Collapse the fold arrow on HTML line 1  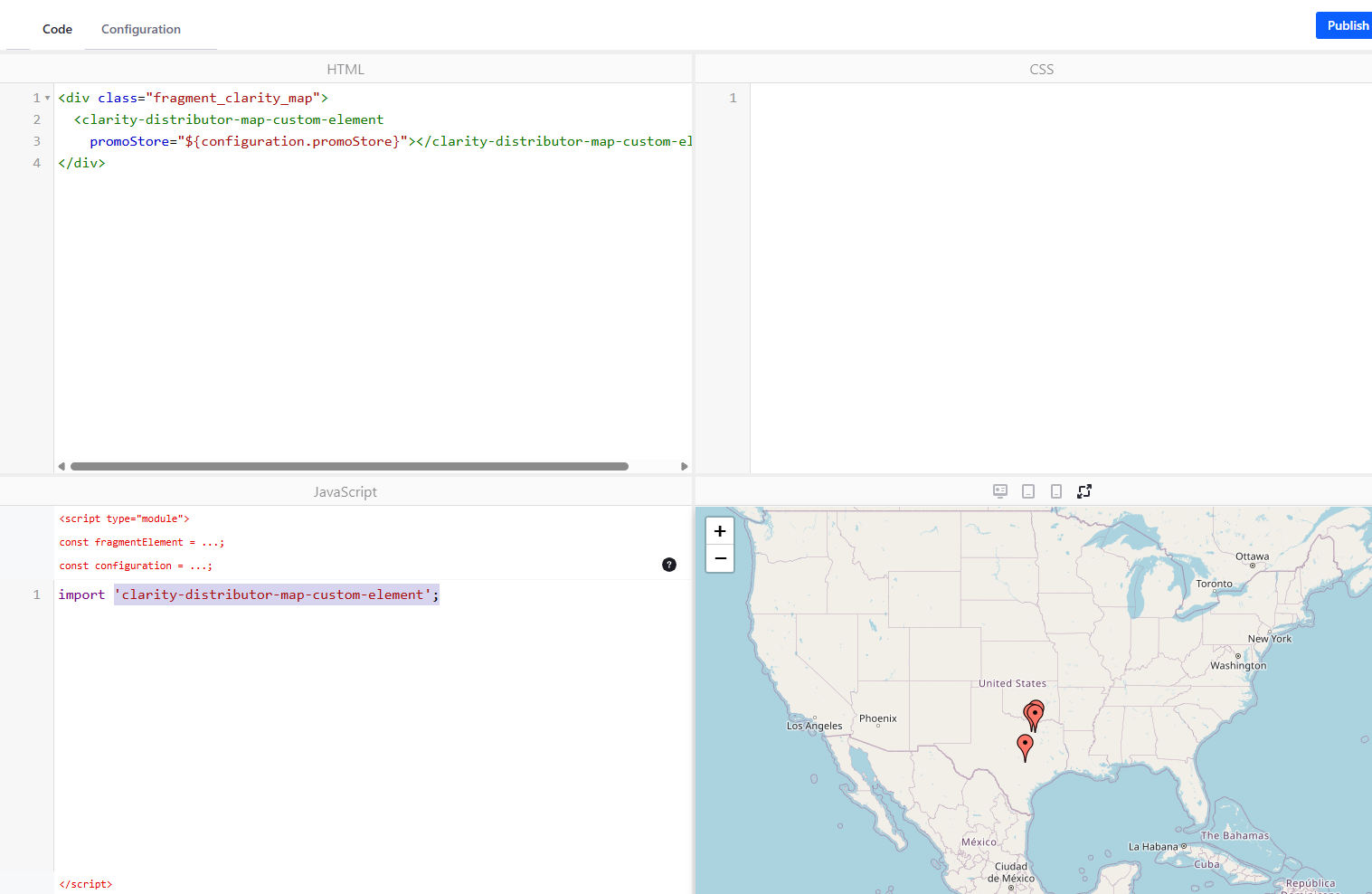pyautogui.click(x=47, y=98)
